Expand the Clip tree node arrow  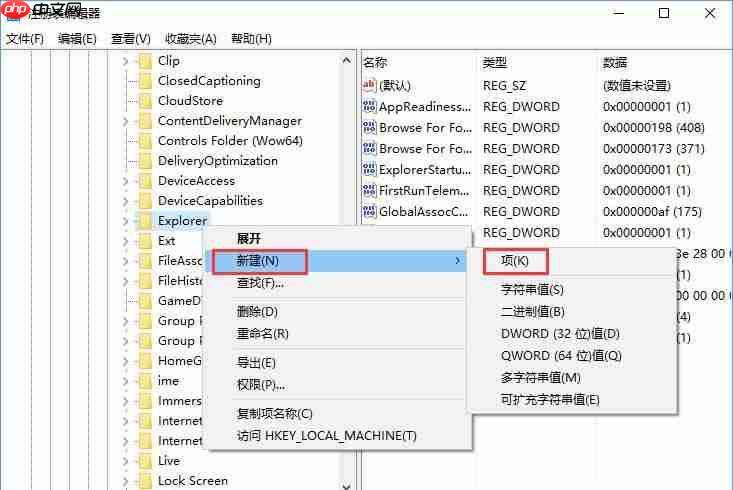tap(126, 61)
